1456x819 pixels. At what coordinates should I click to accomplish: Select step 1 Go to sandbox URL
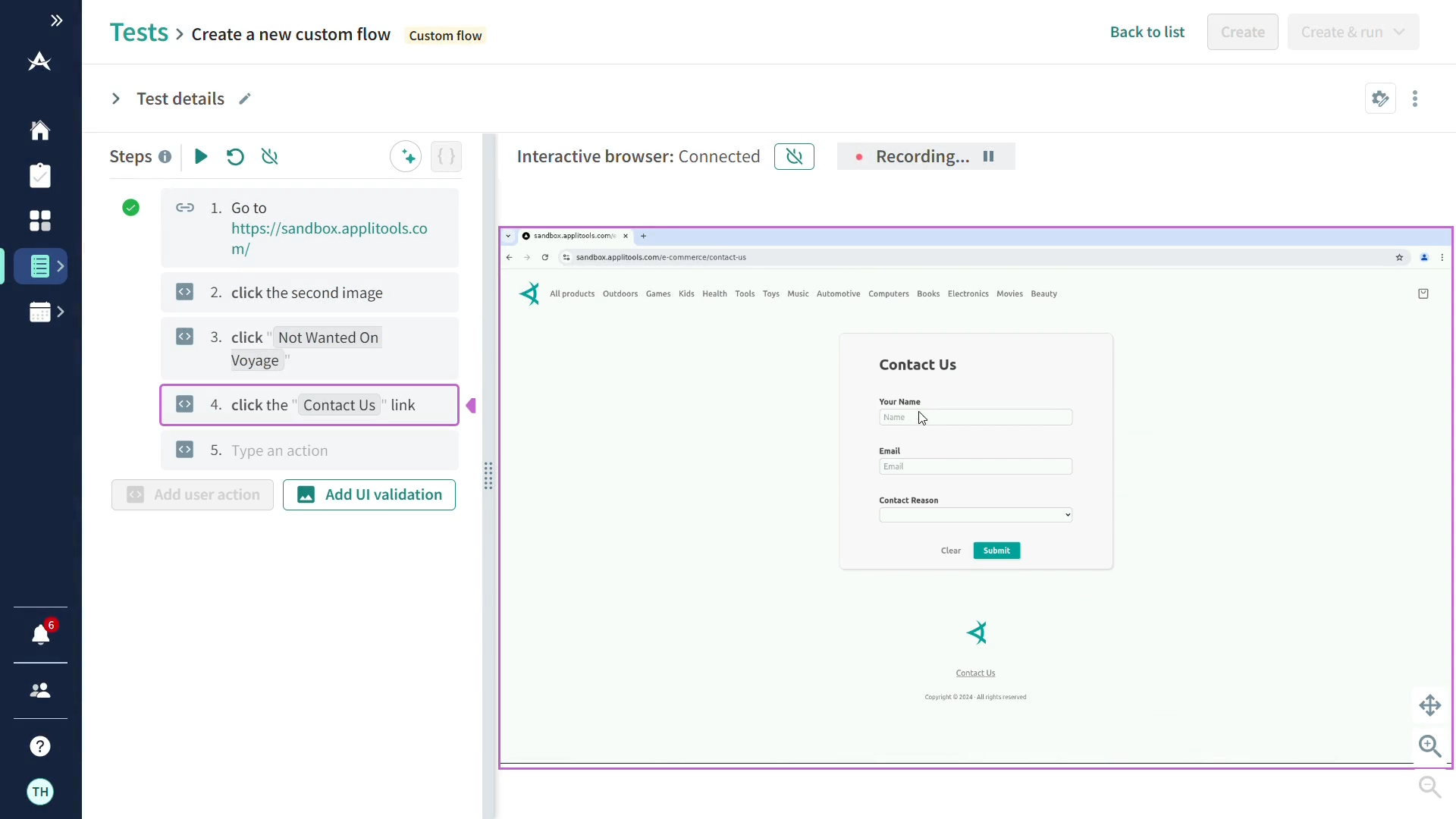point(309,228)
